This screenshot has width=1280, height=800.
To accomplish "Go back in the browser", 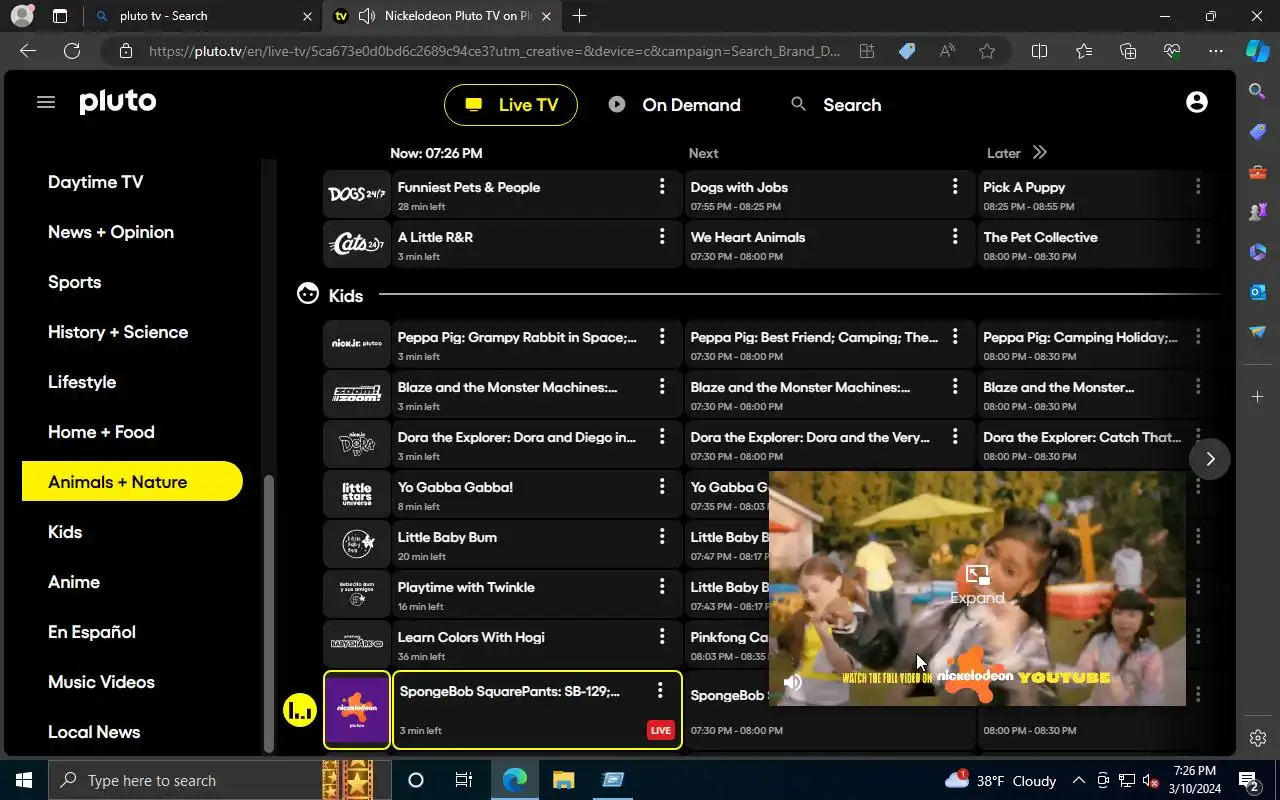I will coord(28,51).
